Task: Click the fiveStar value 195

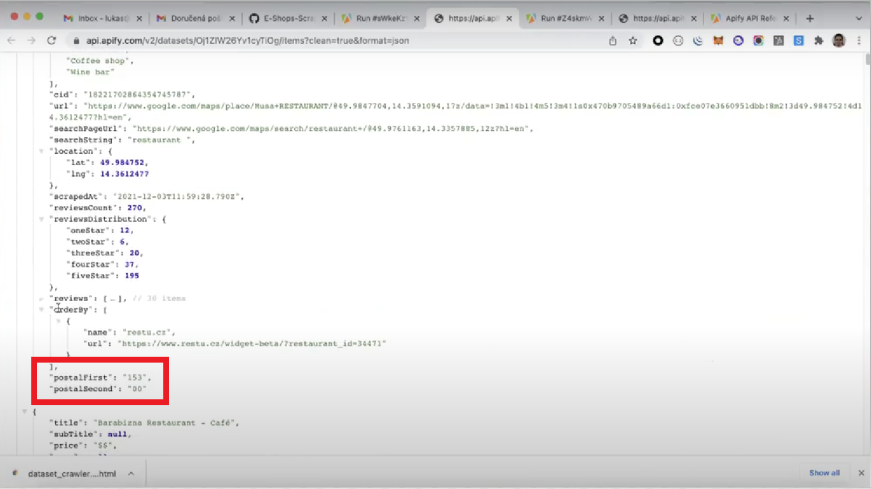Action: pos(132,276)
